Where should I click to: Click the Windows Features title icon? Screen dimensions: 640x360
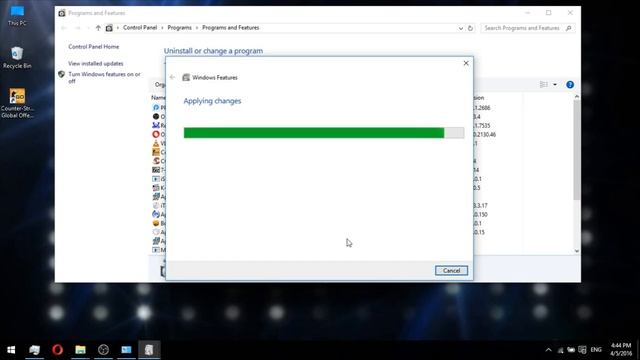pyautogui.click(x=186, y=77)
